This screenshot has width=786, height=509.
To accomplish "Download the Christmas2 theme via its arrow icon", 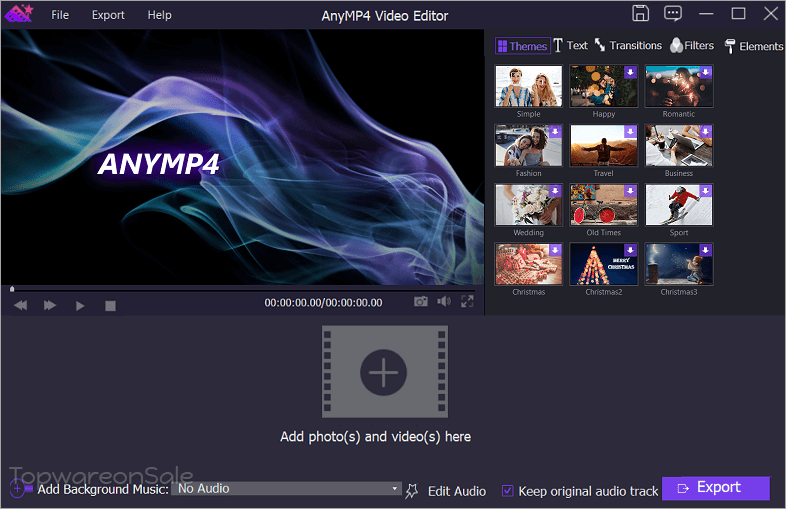I will [x=630, y=250].
